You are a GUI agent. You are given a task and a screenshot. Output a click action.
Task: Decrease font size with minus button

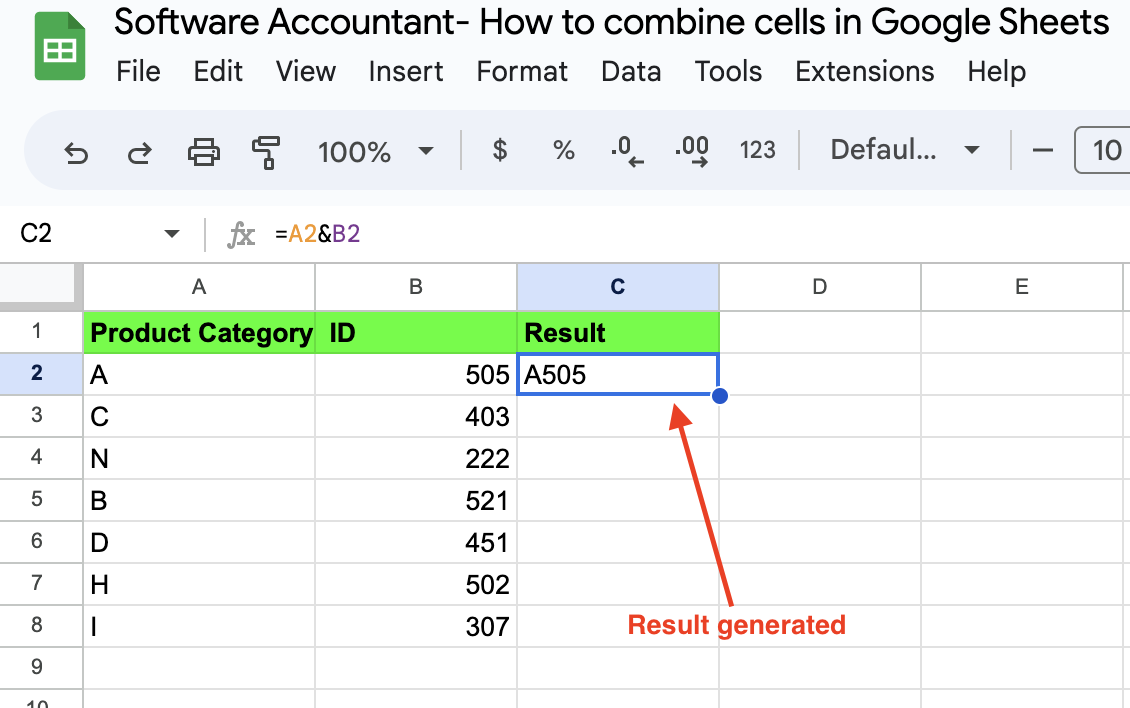click(x=1042, y=151)
